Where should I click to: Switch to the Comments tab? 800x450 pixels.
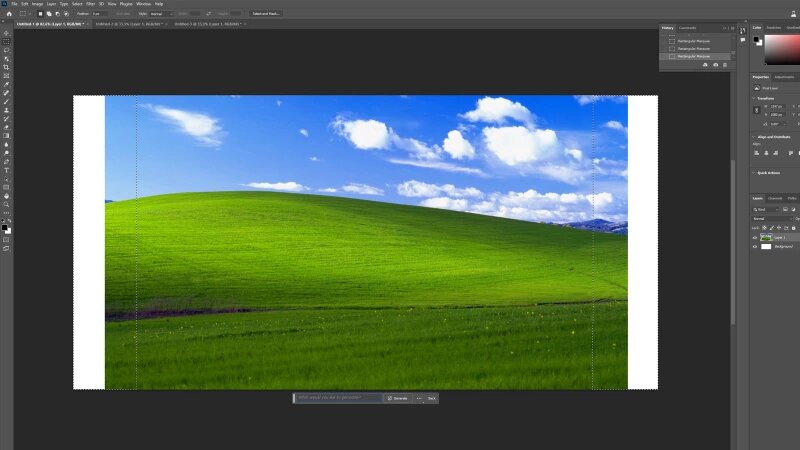point(687,28)
